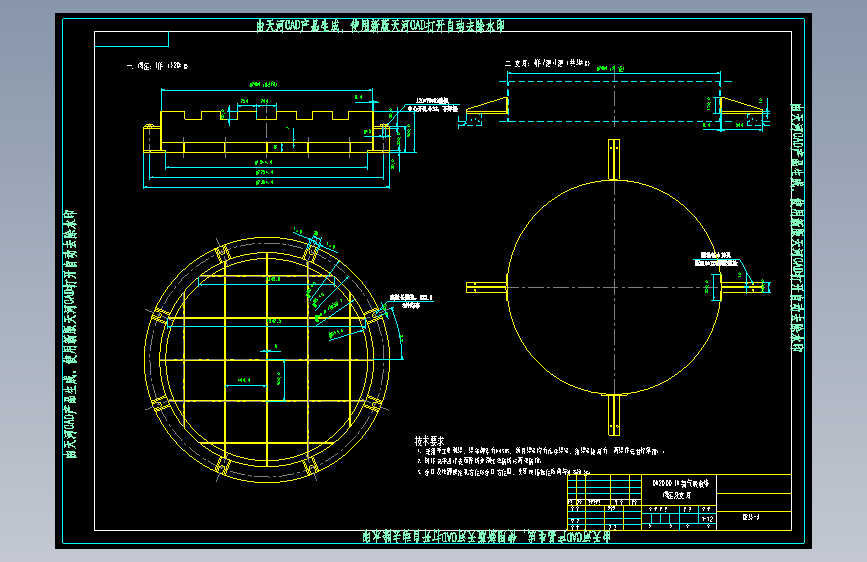Click the drawing title in title block
Image resolution: width=867 pixels, height=562 pixels.
680,489
